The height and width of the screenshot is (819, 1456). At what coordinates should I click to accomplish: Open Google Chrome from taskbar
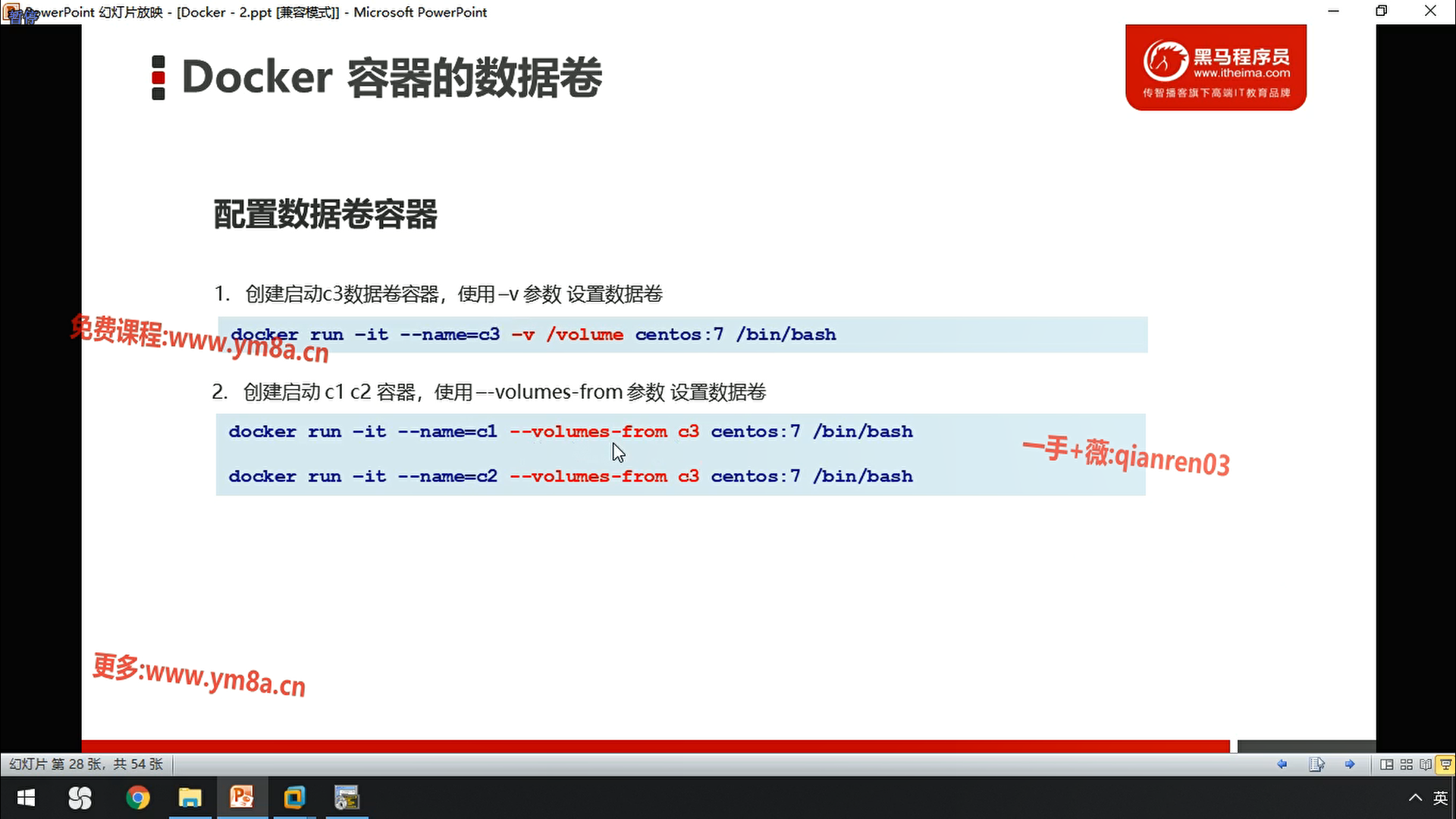pyautogui.click(x=138, y=798)
